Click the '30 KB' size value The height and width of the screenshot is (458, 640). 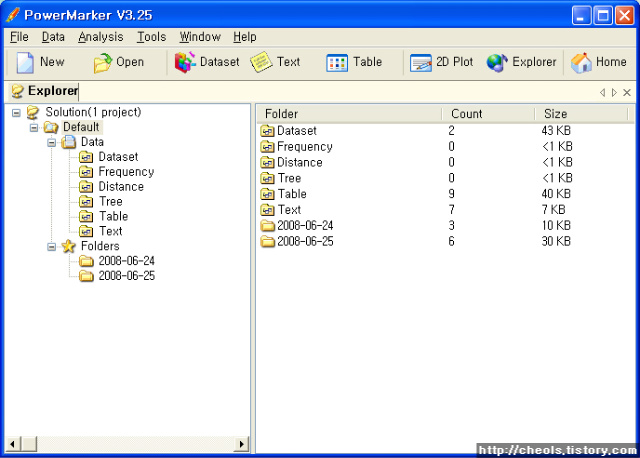(556, 242)
